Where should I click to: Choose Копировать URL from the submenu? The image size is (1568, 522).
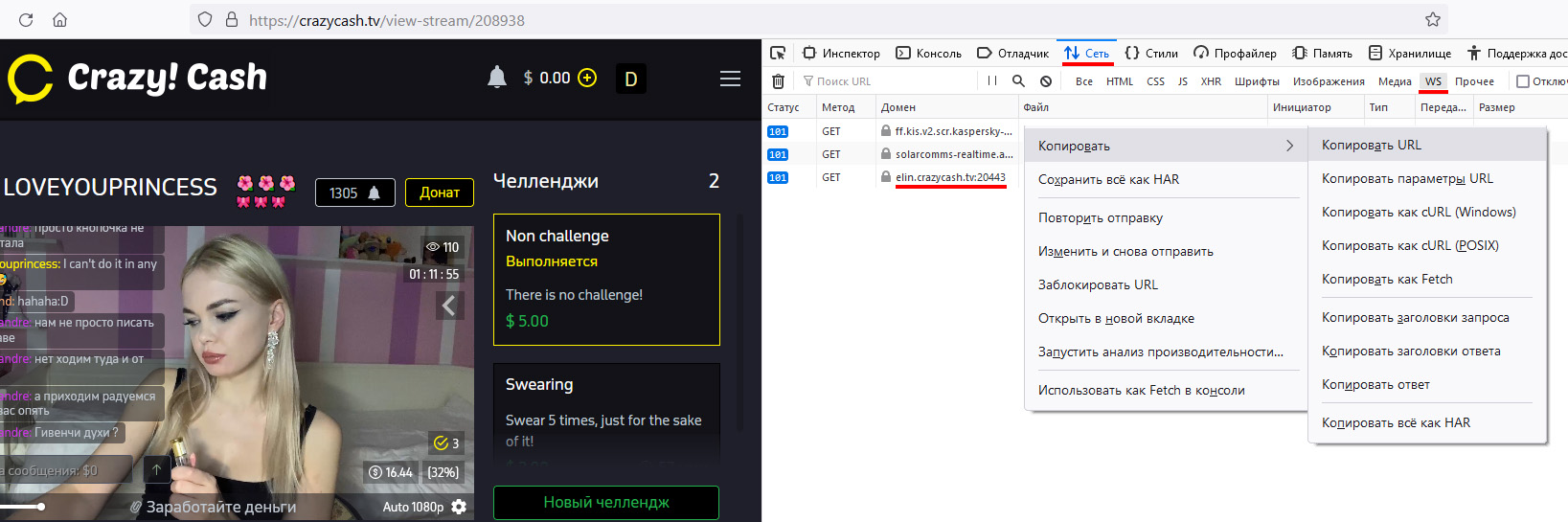1371,145
